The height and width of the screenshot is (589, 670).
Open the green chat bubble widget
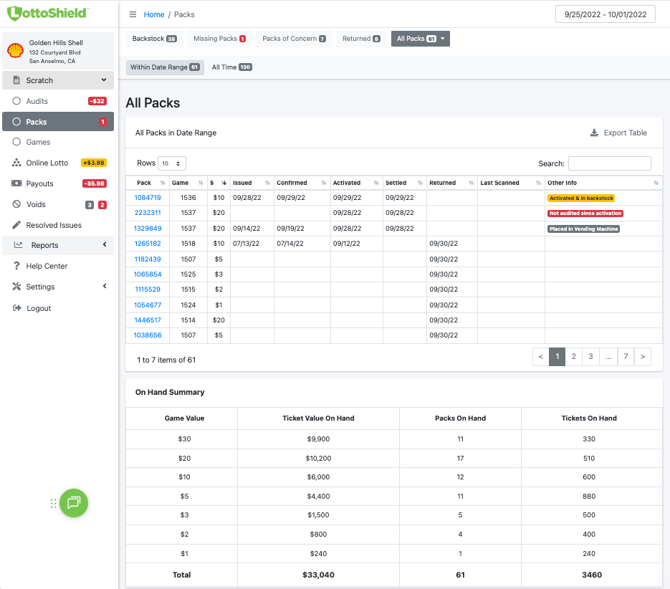[73, 503]
